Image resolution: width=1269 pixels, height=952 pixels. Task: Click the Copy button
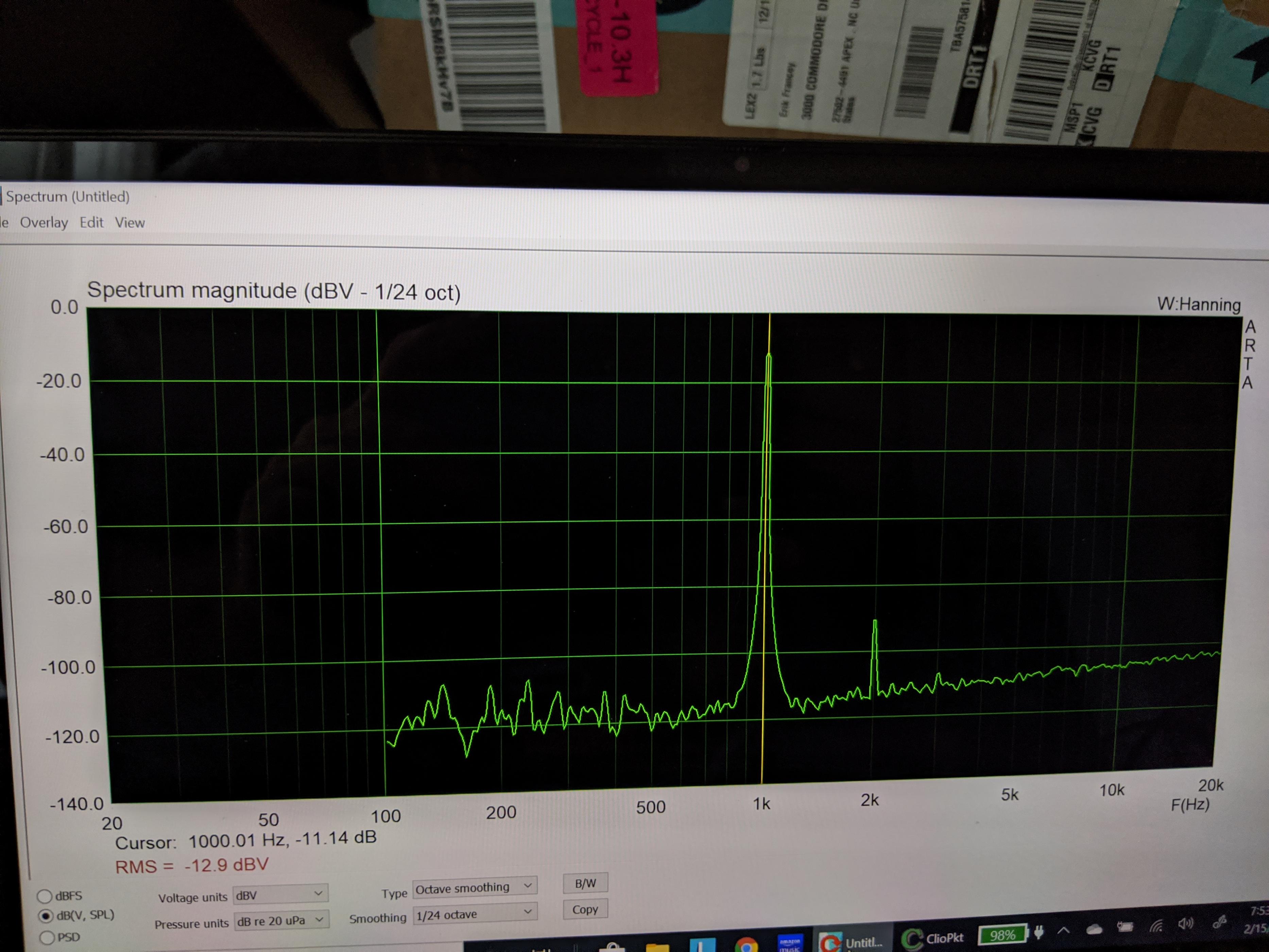[x=585, y=909]
